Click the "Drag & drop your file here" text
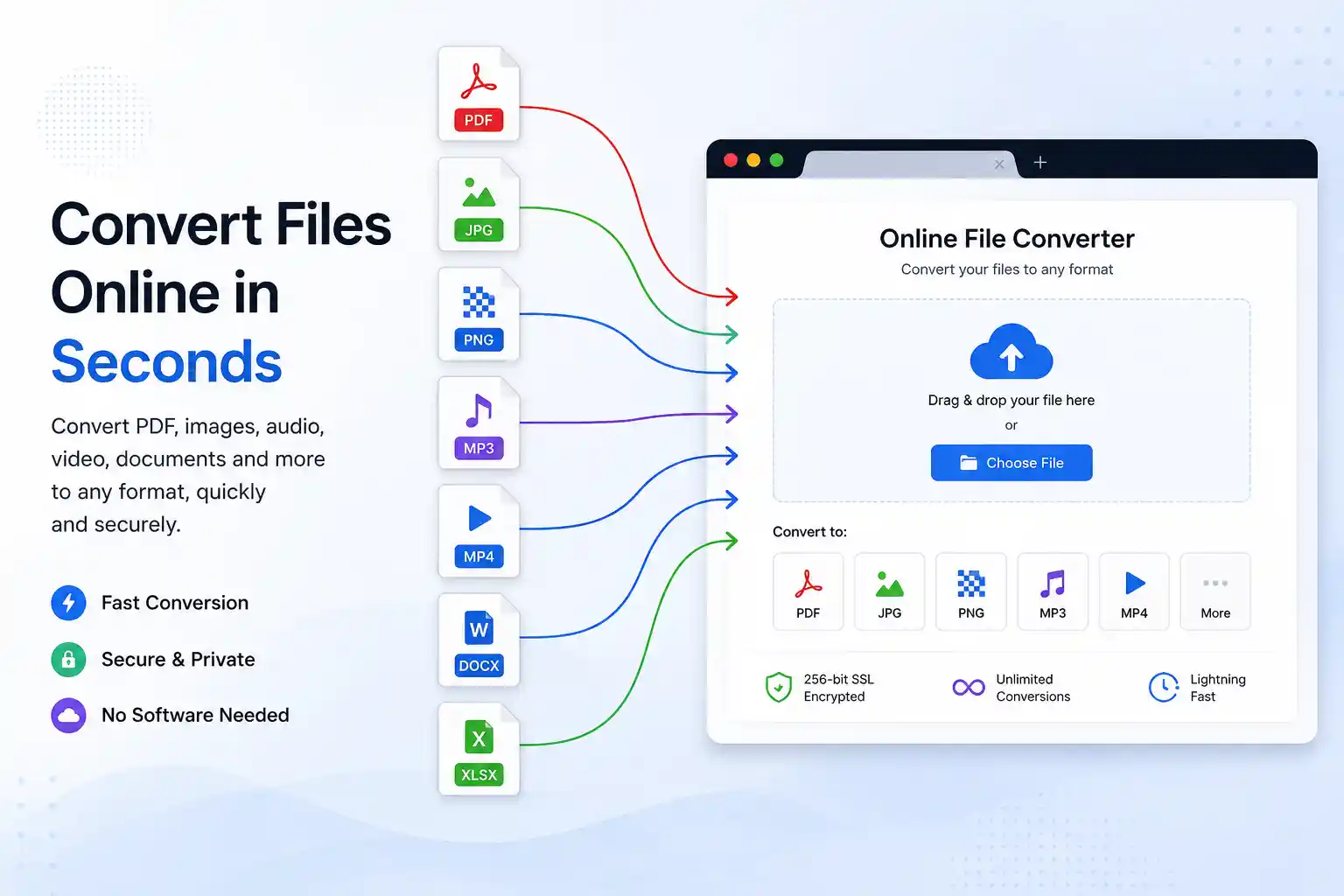The image size is (1344, 896). tap(1011, 400)
